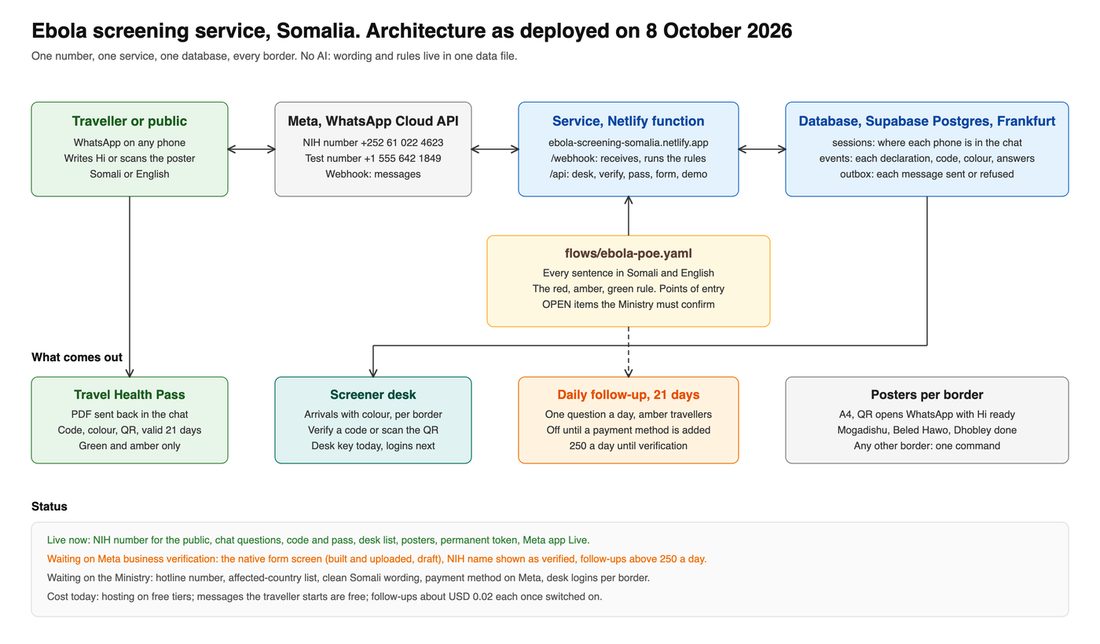Click '/webhook: receives, runs the rules'

tap(629, 159)
